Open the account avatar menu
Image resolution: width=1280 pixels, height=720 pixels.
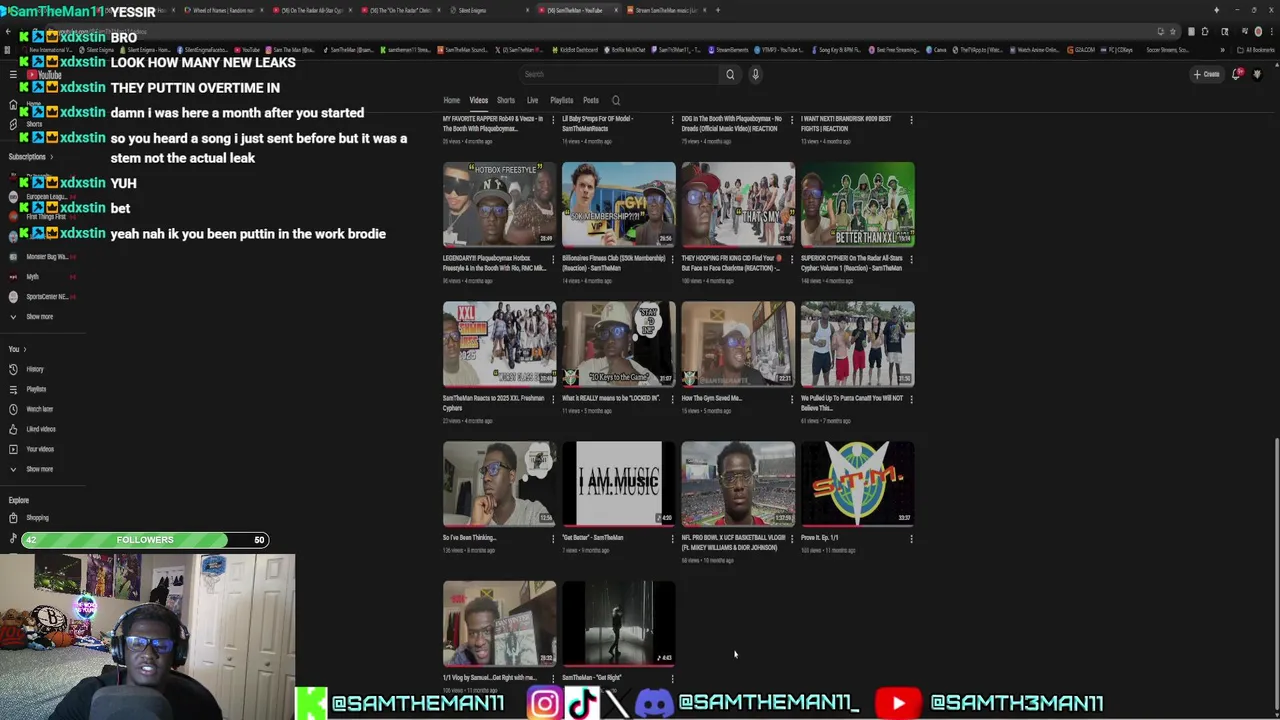click(1257, 74)
